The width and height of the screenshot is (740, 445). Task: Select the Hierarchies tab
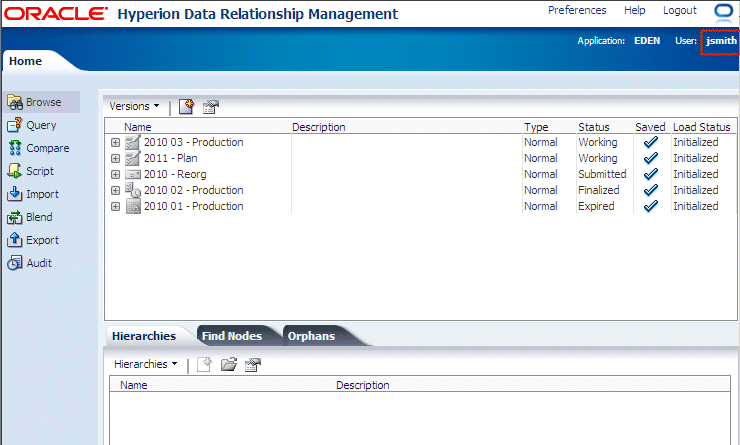point(144,336)
